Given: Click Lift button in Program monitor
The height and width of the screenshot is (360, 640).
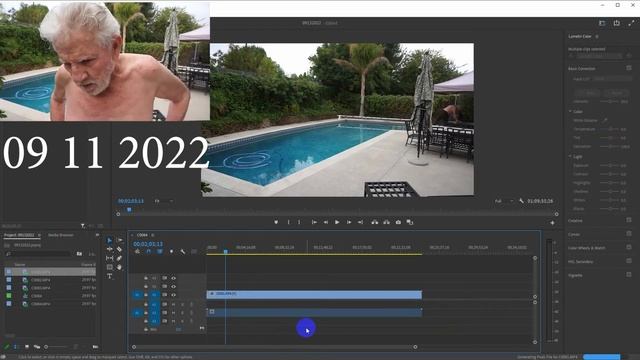Looking at the screenshot, I should pyautogui.click(x=374, y=222).
